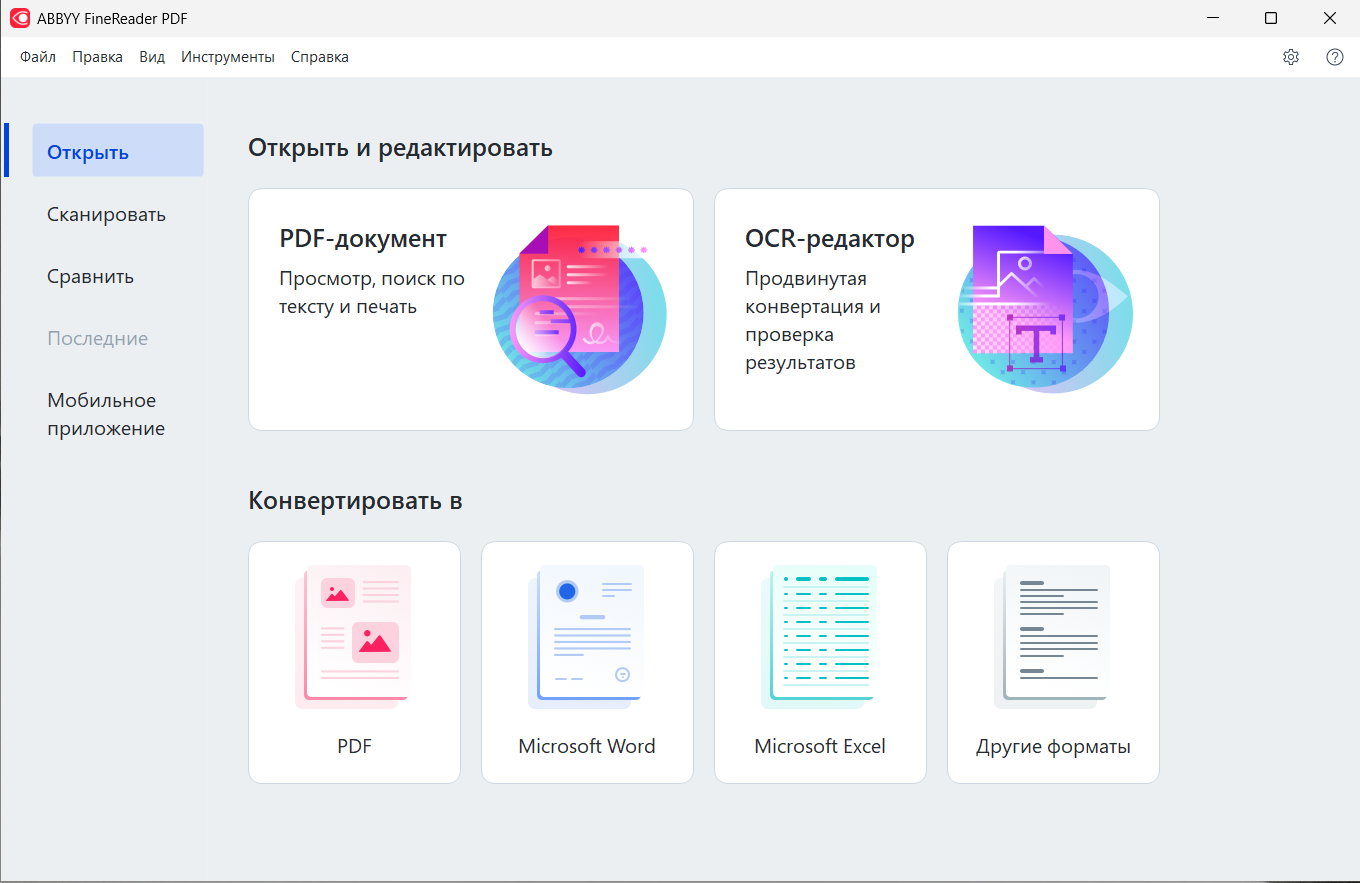
Task: Switch to the Сравнить sidebar tab
Action: click(x=91, y=276)
